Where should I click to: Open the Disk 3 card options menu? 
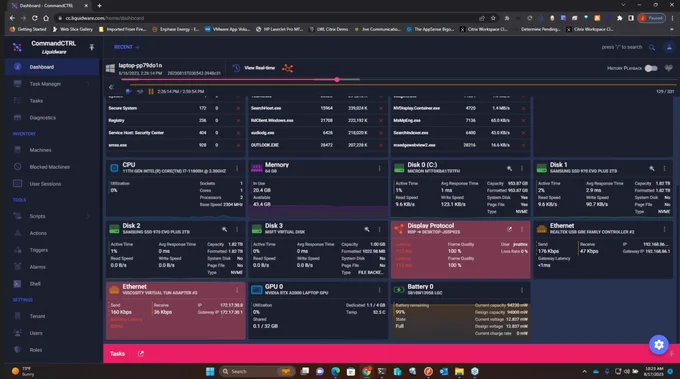[379, 229]
